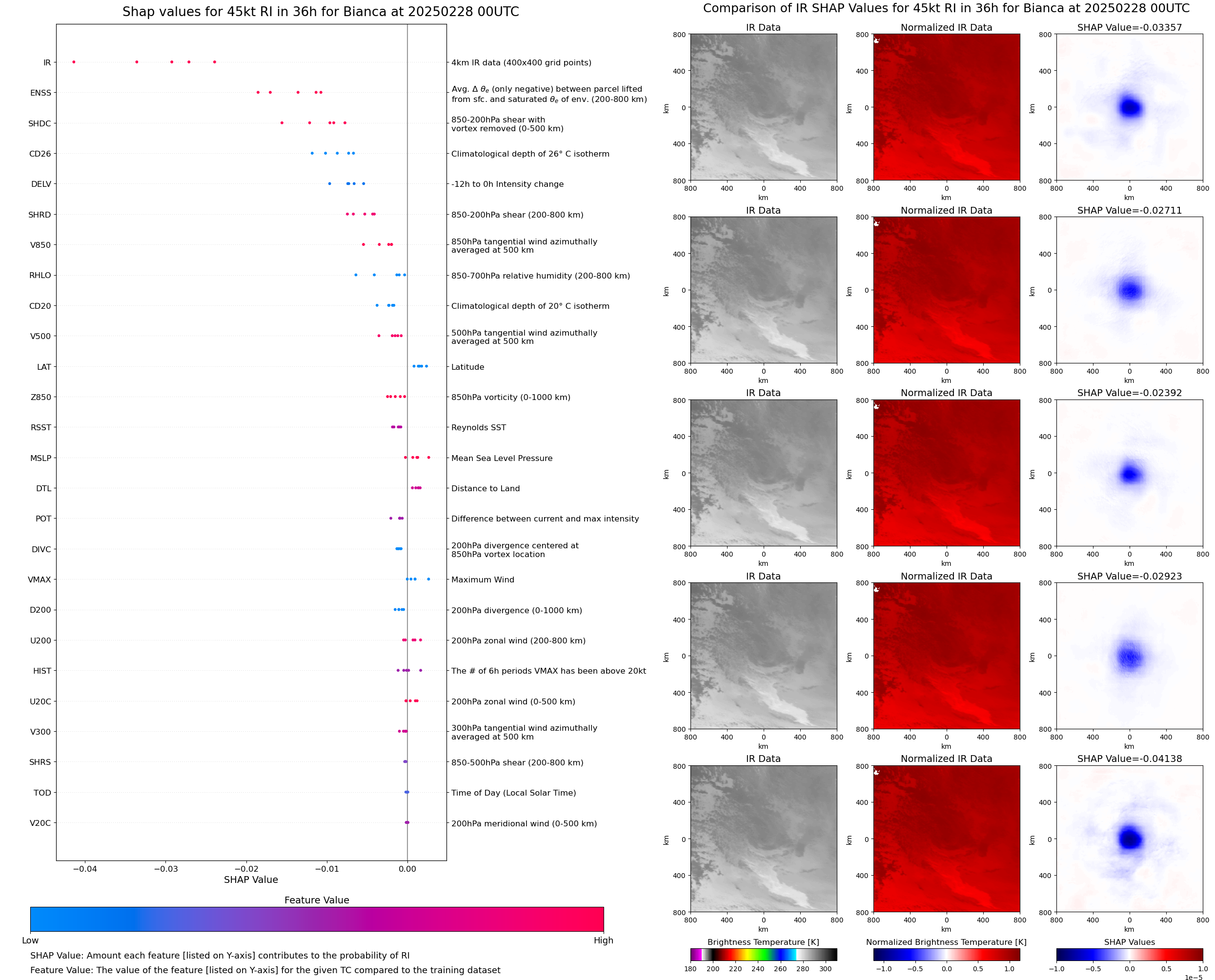Click the Feature Value color gradient bar
1215x980 pixels.
click(316, 919)
